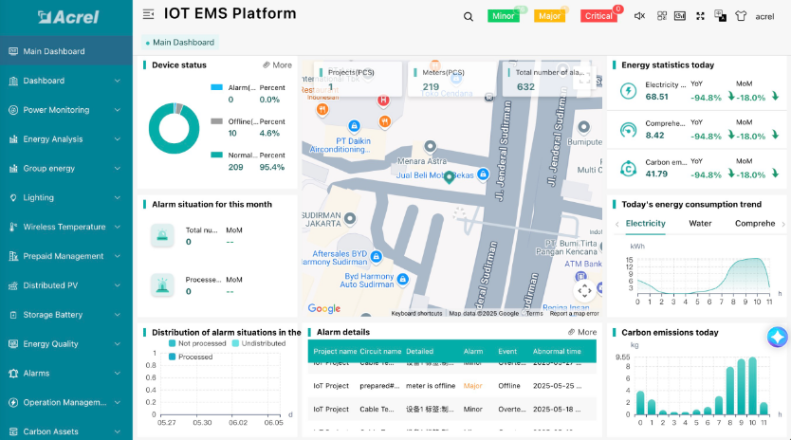Click the teal device status donut chart
Viewport: 791px width, 440px height.
click(x=174, y=128)
